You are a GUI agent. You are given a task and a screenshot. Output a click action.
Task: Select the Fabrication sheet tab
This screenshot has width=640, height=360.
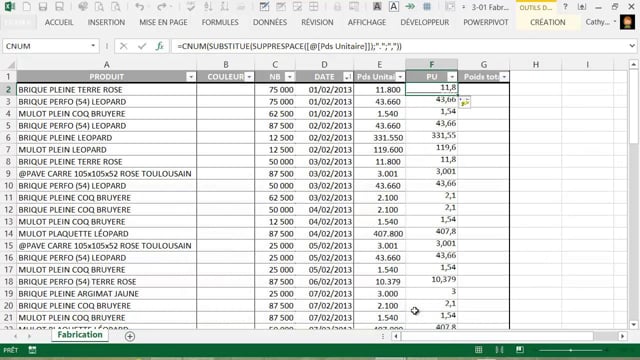[80, 335]
